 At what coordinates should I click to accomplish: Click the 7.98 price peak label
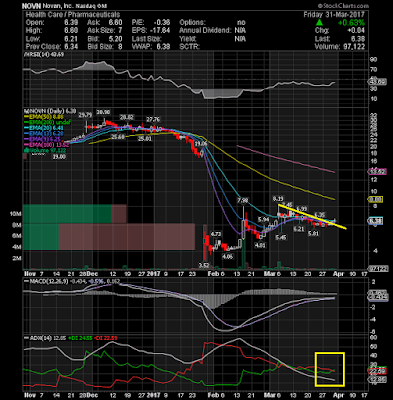243,201
